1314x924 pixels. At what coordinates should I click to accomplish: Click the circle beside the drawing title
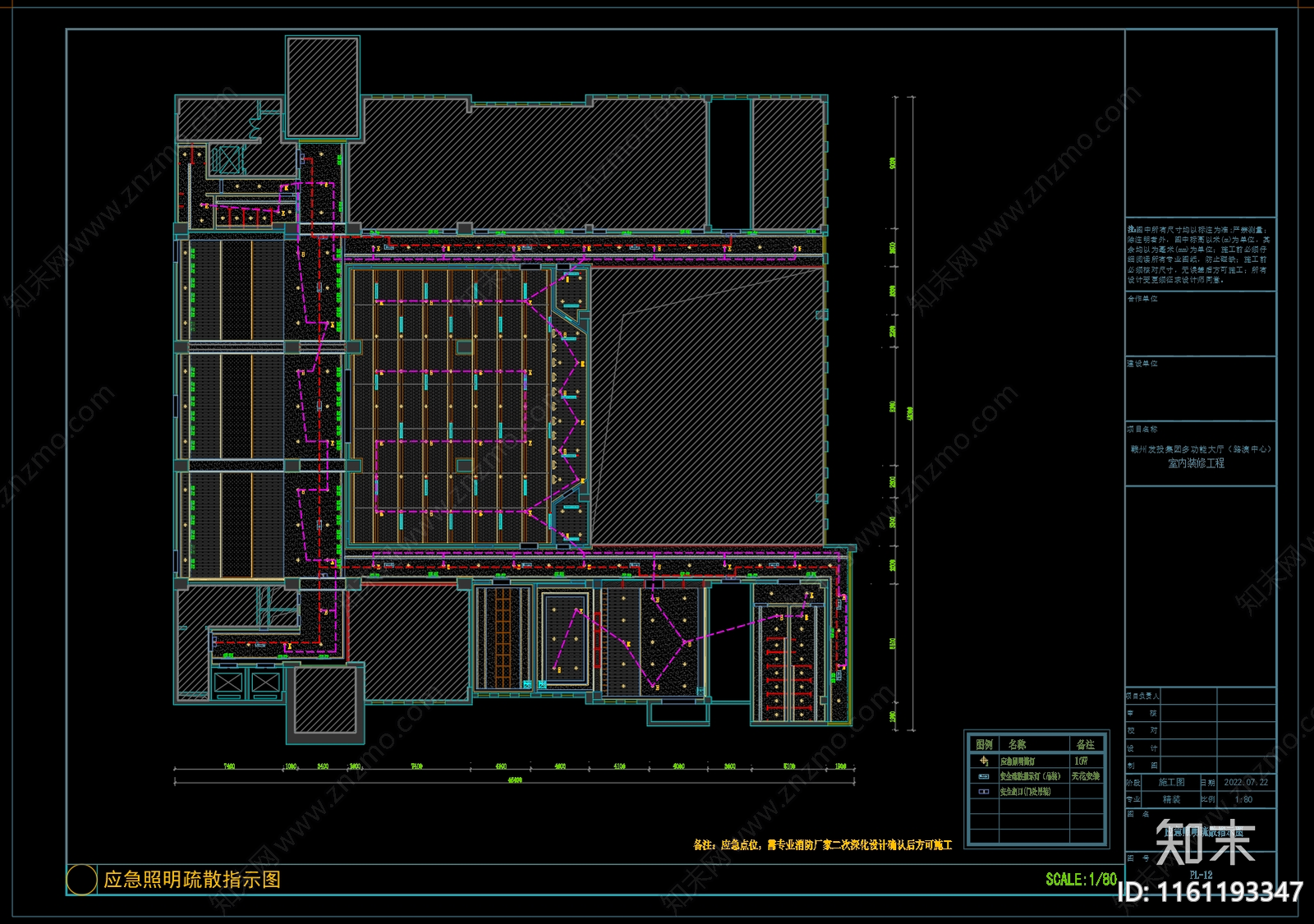point(81,880)
